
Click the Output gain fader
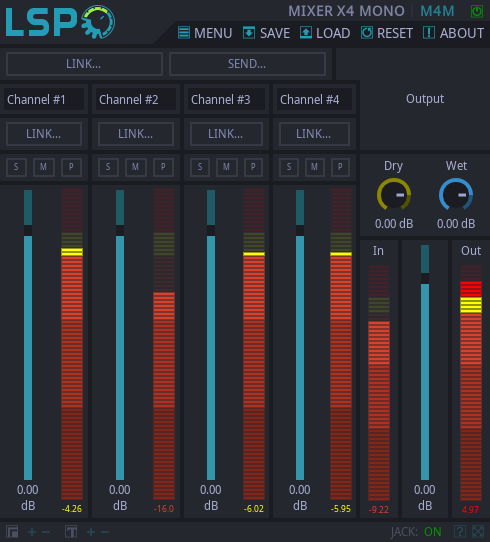pos(425,362)
